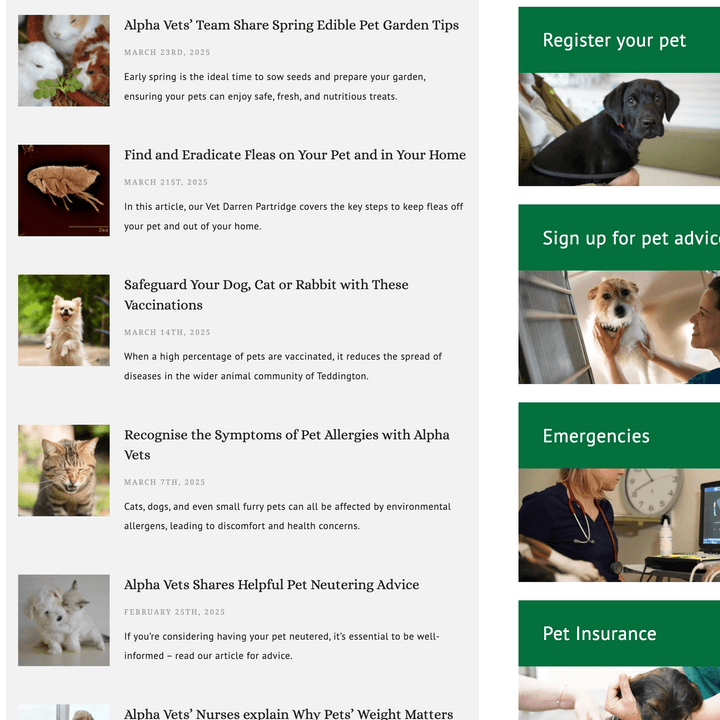
Task: Click the Pet Insurance green banner
Action: [619, 634]
